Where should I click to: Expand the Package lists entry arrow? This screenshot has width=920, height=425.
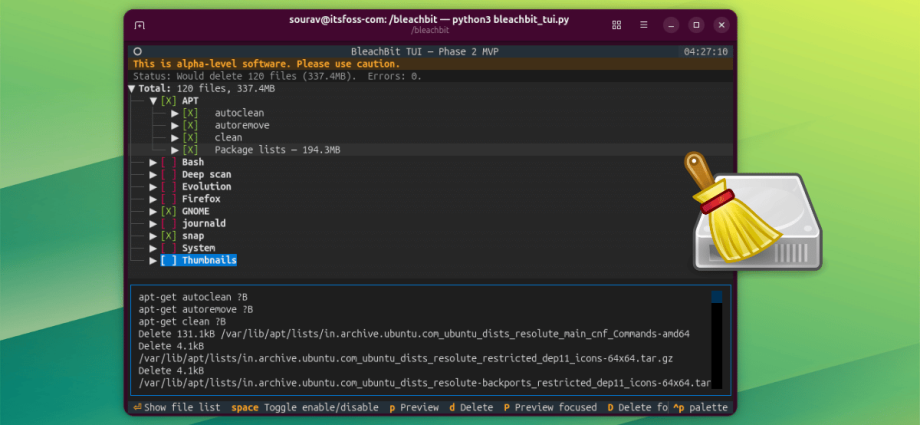point(175,150)
